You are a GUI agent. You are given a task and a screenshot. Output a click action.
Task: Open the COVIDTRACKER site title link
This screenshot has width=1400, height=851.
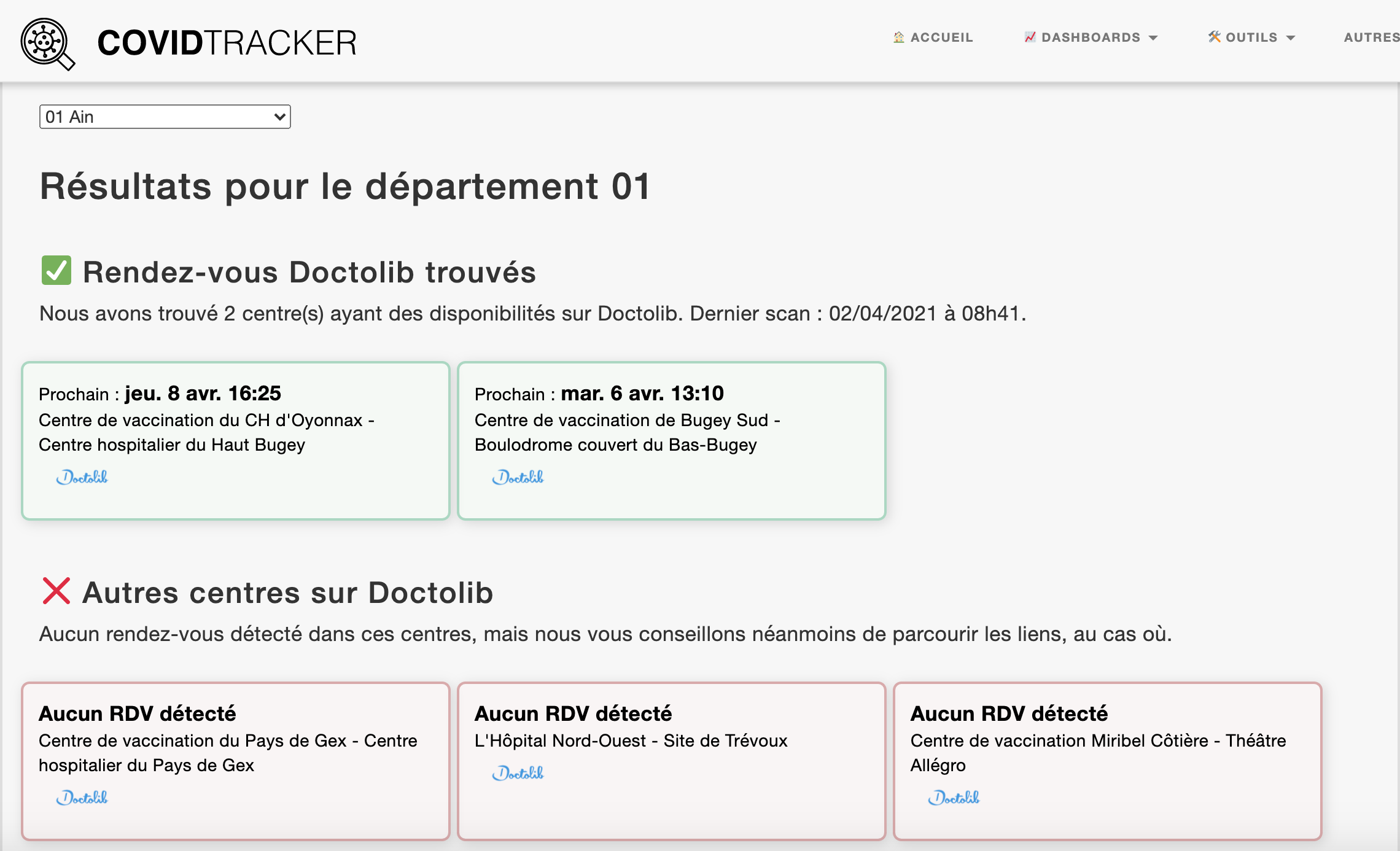(x=227, y=43)
